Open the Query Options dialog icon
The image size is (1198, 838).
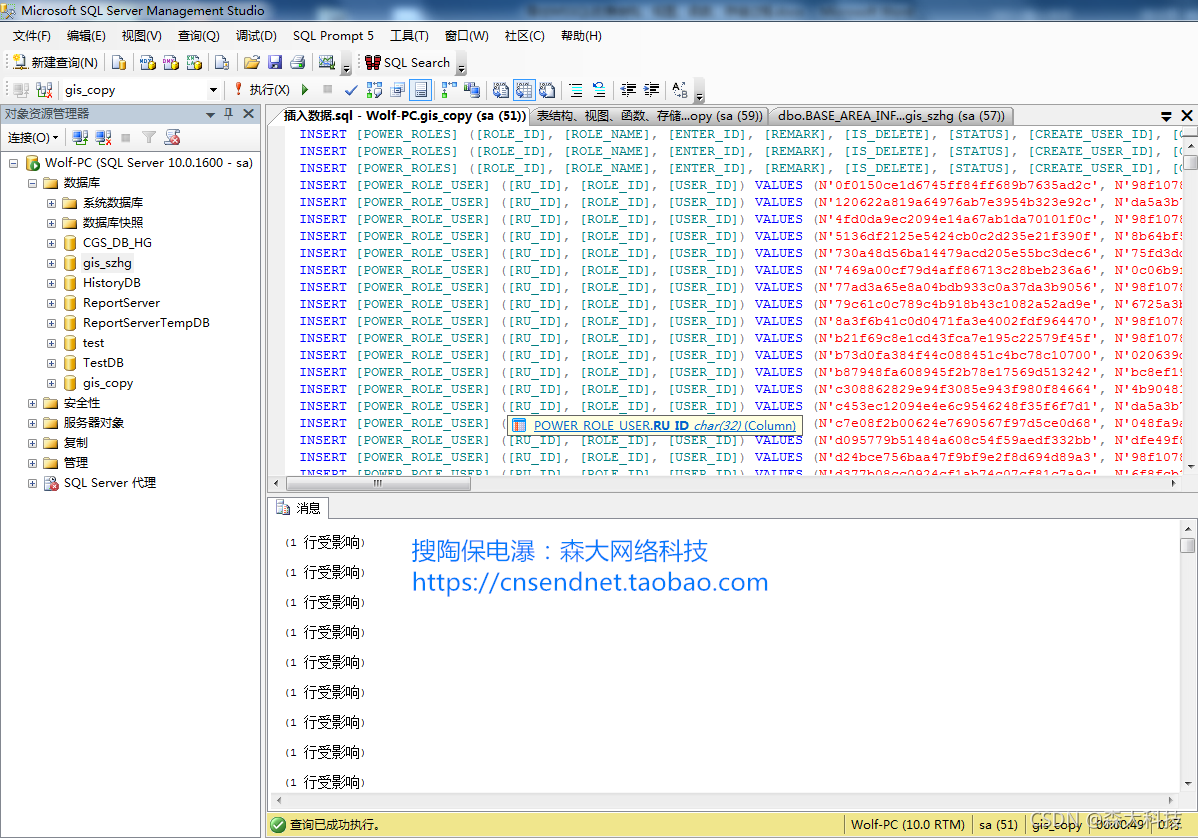[397, 90]
